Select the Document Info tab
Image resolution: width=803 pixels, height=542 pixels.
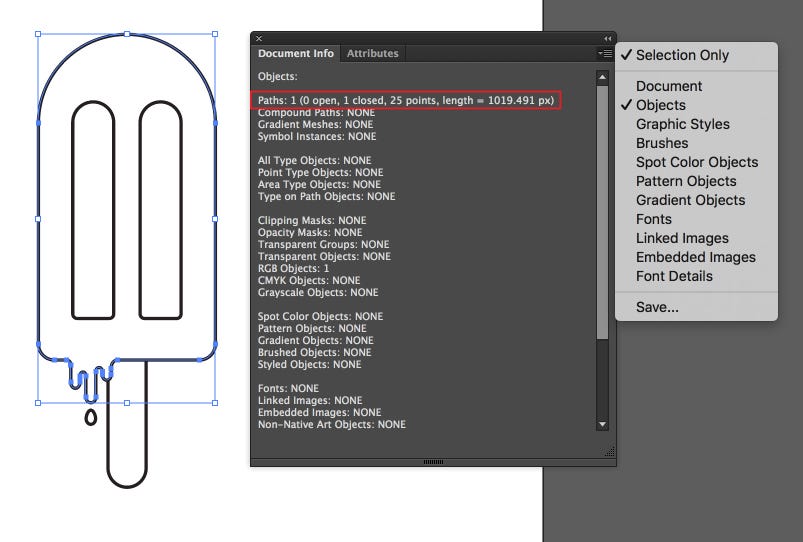pyautogui.click(x=295, y=53)
